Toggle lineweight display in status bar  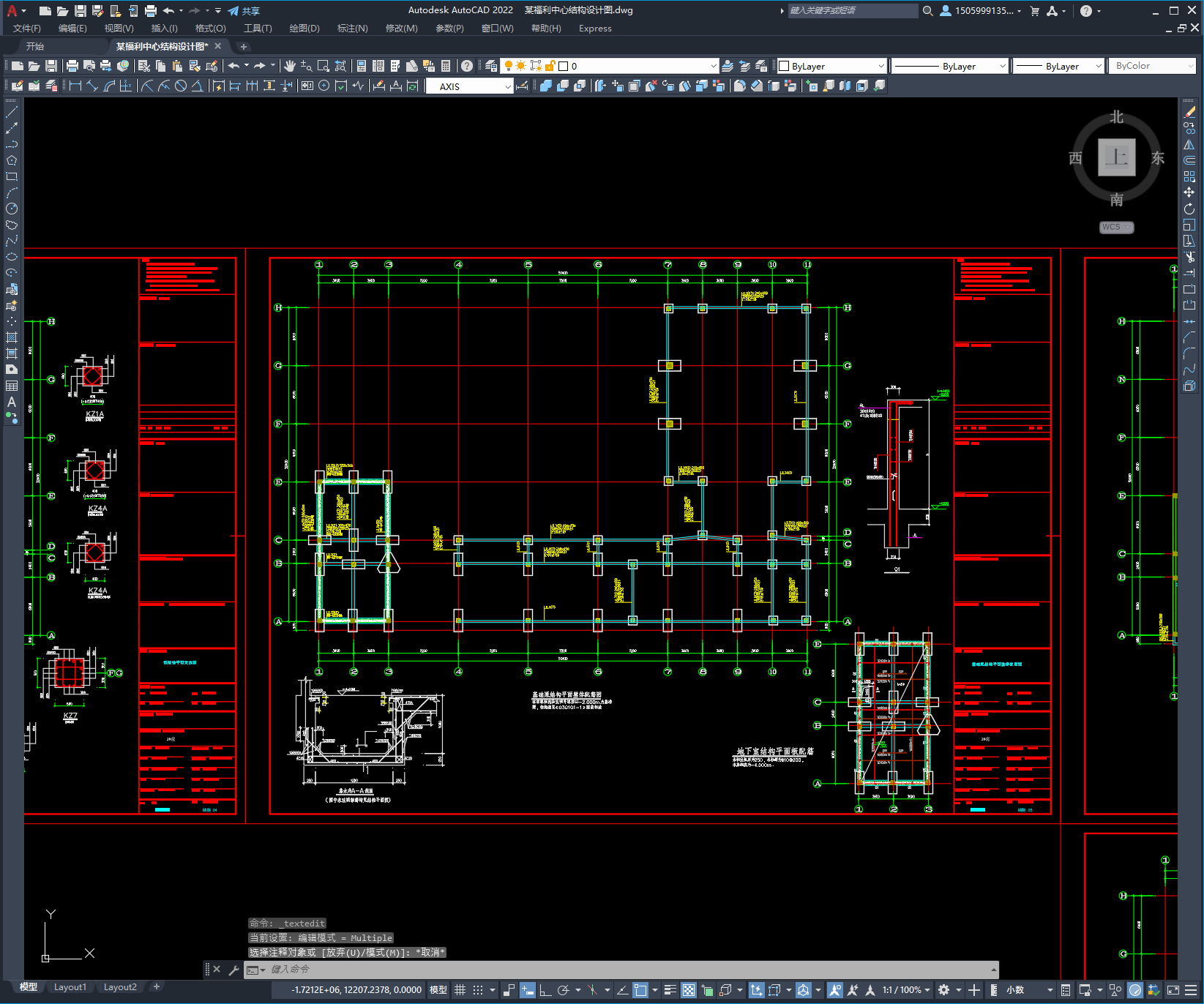coord(670,989)
